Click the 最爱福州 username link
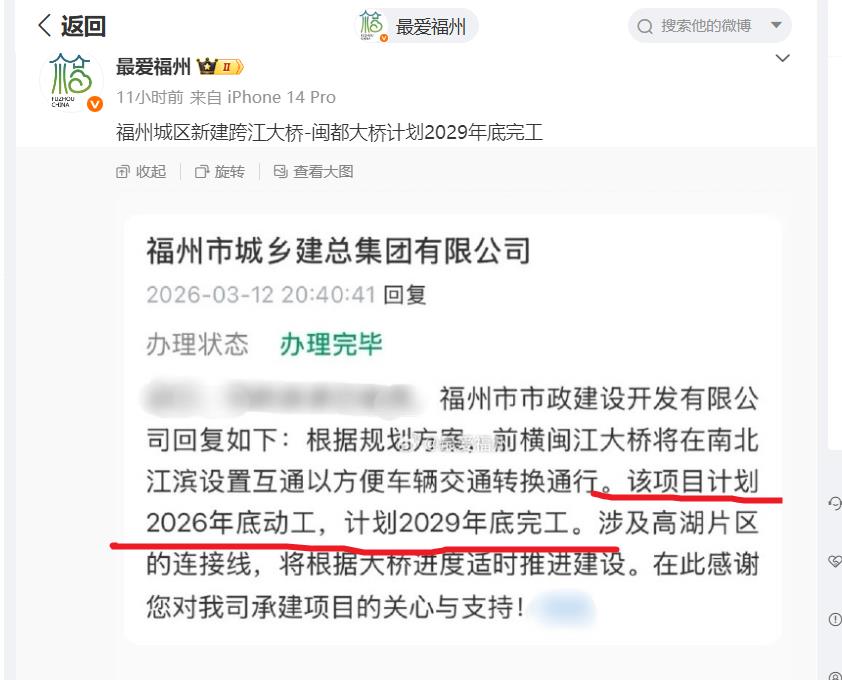The image size is (842, 680). (154, 67)
